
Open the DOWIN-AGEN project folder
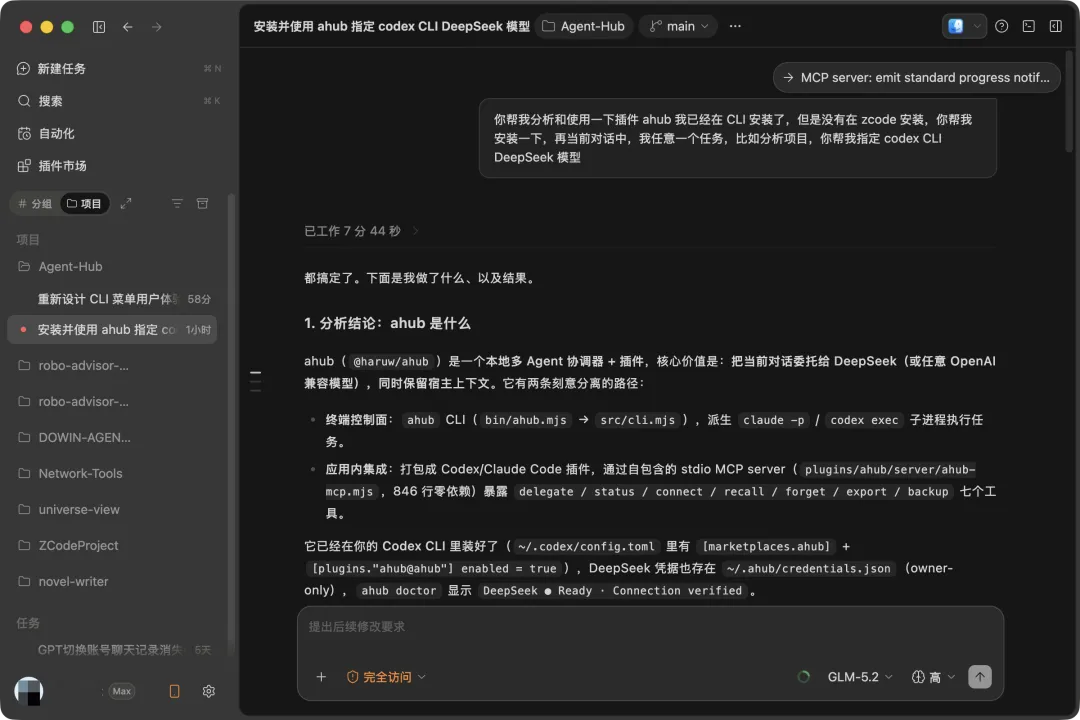[x=114, y=438]
